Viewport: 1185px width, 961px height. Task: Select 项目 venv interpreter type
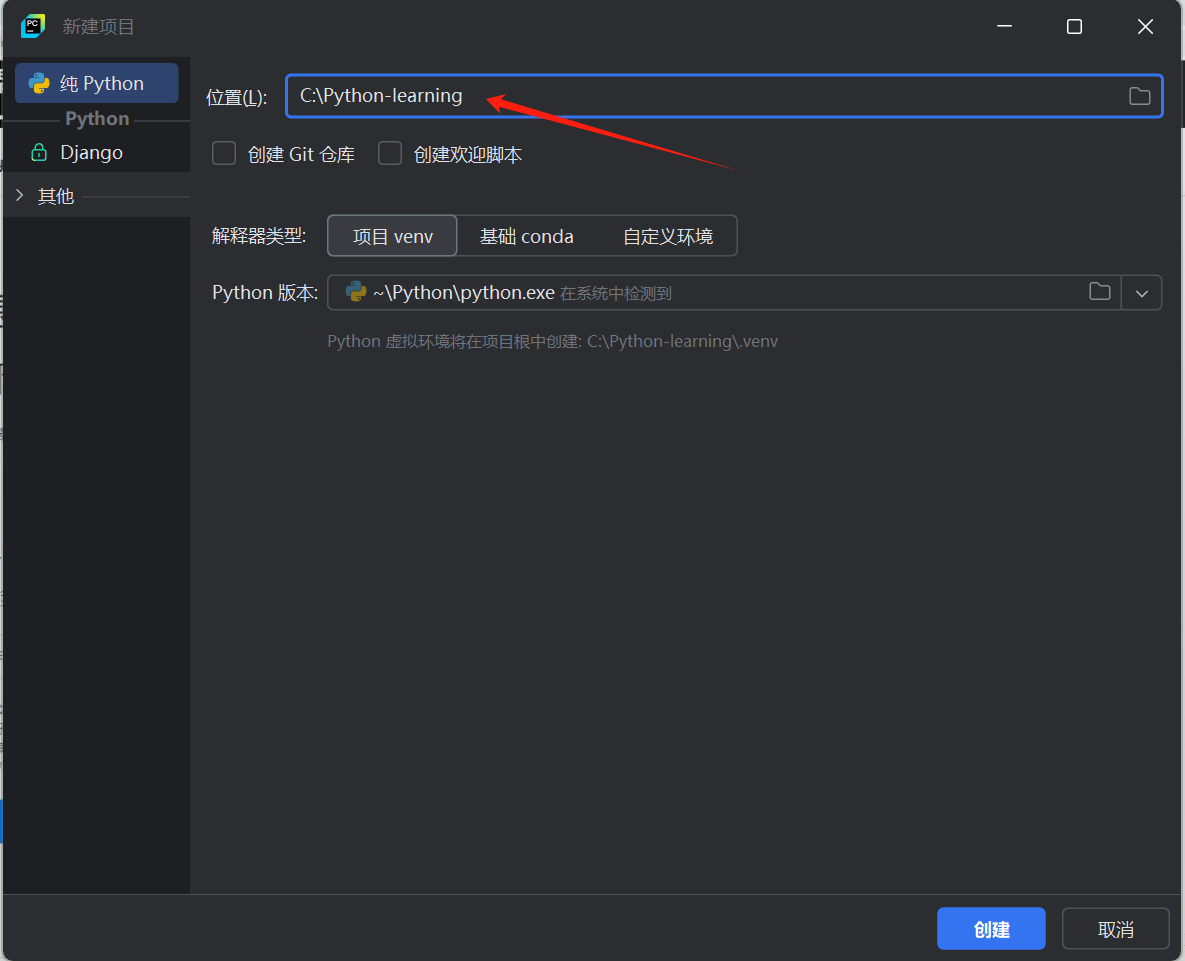pyautogui.click(x=392, y=236)
